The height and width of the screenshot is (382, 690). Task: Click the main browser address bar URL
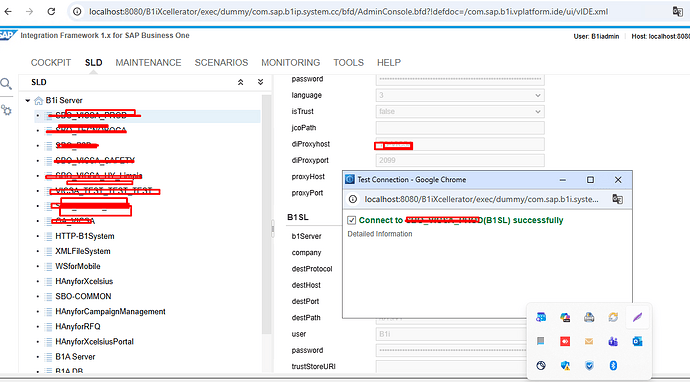coord(348,12)
